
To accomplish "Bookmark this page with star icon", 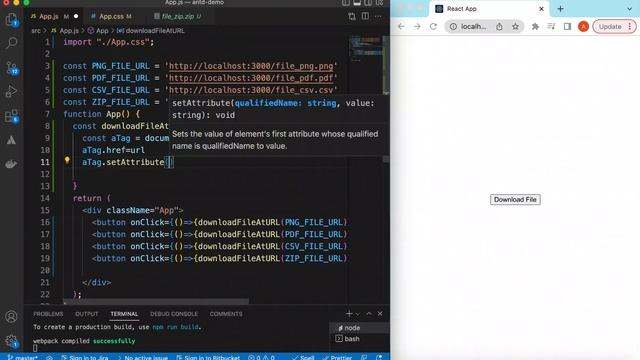I will pyautogui.click(x=516, y=27).
